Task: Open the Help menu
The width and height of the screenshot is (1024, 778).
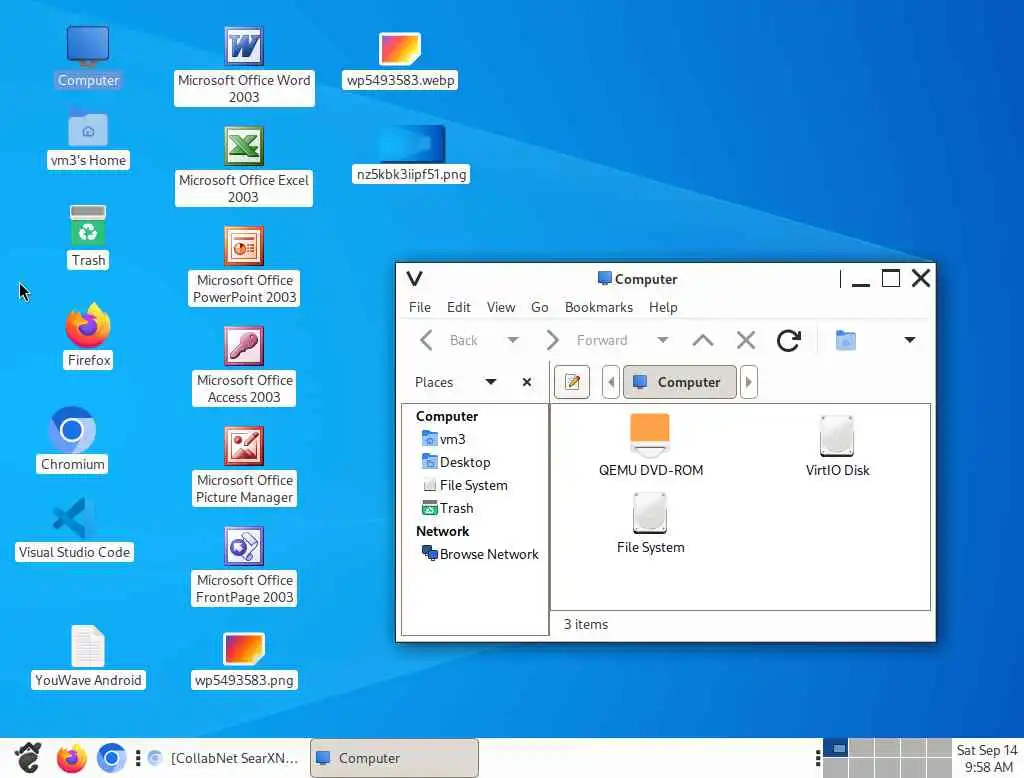Action: pyautogui.click(x=663, y=307)
